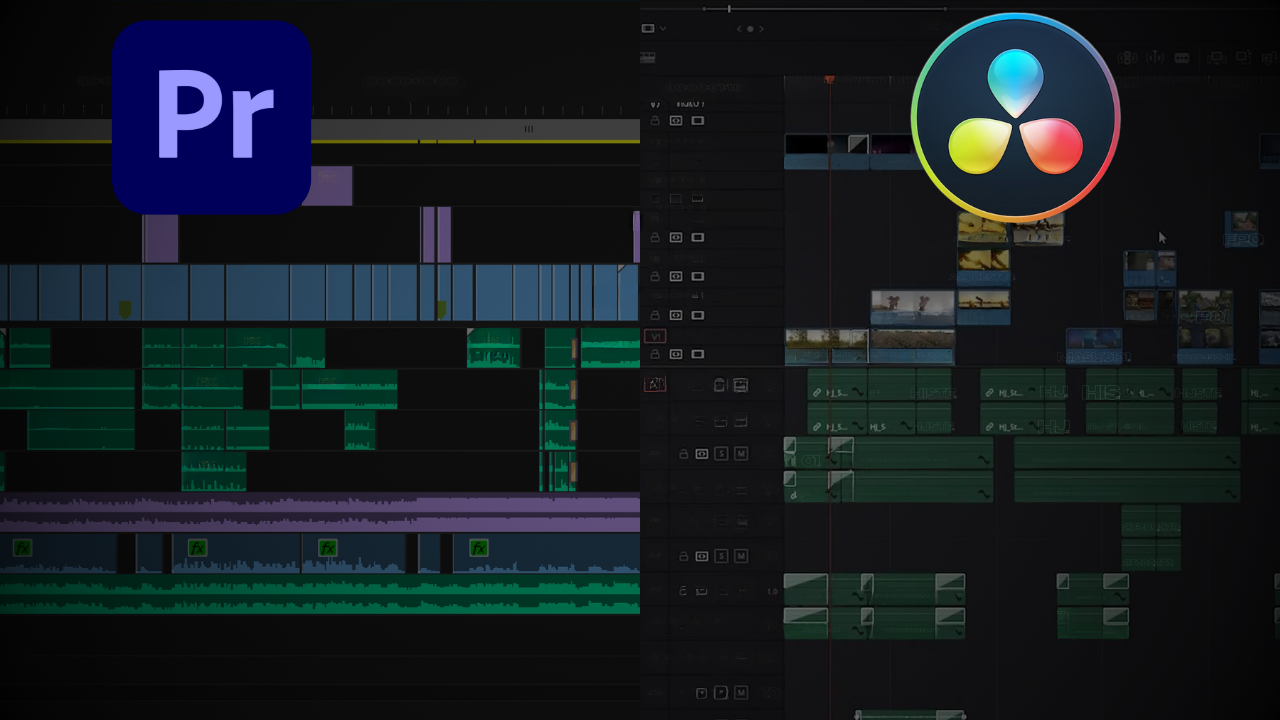
Task: Go to next marker arrow in DaVinci
Action: 761,29
